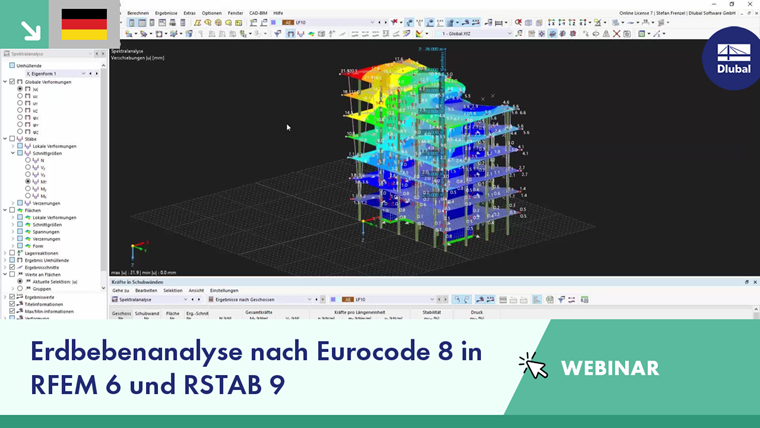Select the N internal force radio button
Viewport: 760px width, 428px height.
point(28,160)
